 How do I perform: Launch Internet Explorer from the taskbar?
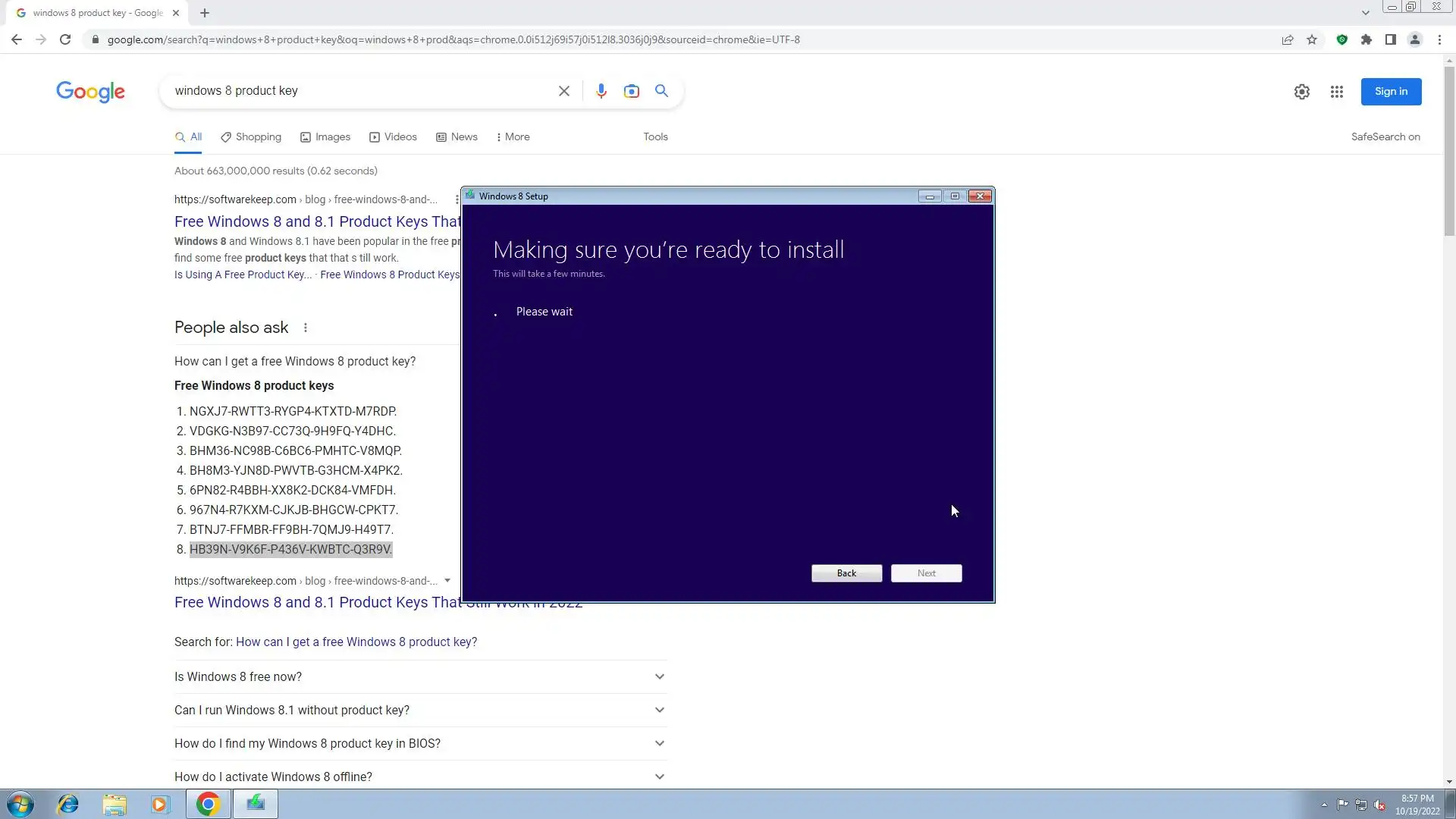pyautogui.click(x=68, y=804)
